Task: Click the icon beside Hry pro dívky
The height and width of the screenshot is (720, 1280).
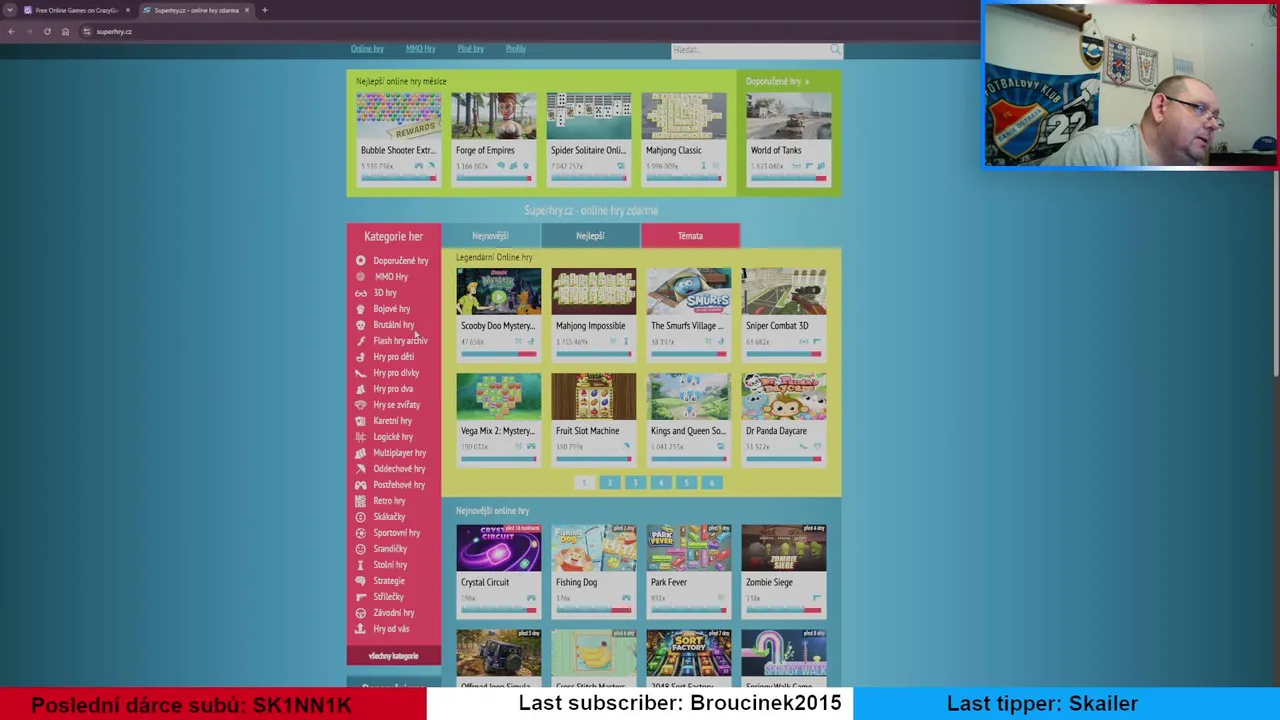Action: (x=361, y=373)
